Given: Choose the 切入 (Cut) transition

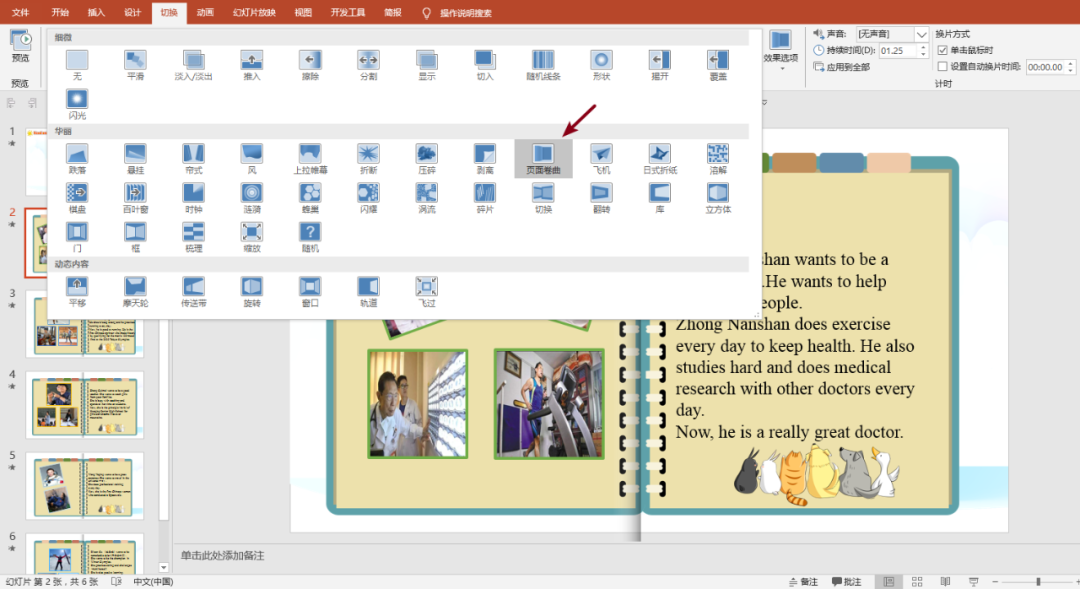Looking at the screenshot, I should pos(485,65).
